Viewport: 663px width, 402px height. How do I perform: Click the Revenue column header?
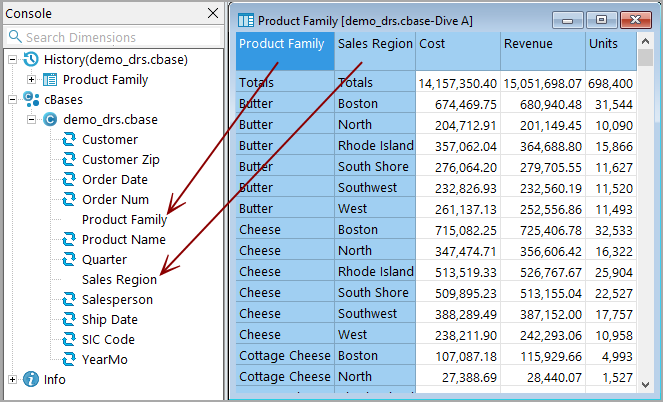pos(541,44)
